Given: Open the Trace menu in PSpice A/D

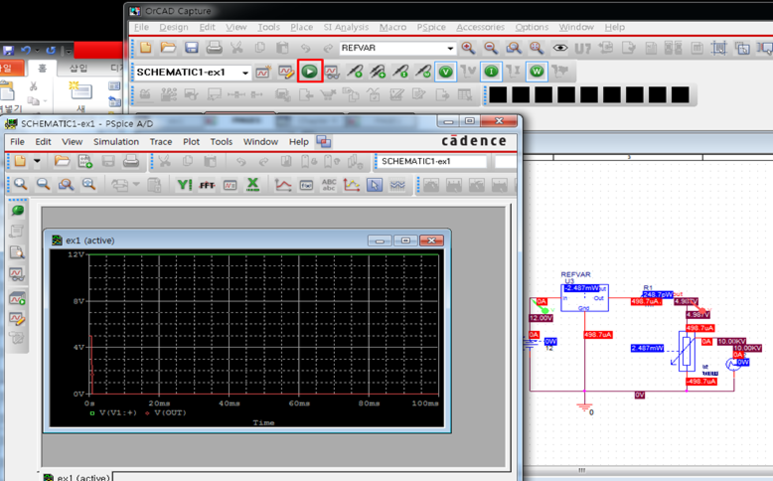Looking at the screenshot, I should coord(161,142).
